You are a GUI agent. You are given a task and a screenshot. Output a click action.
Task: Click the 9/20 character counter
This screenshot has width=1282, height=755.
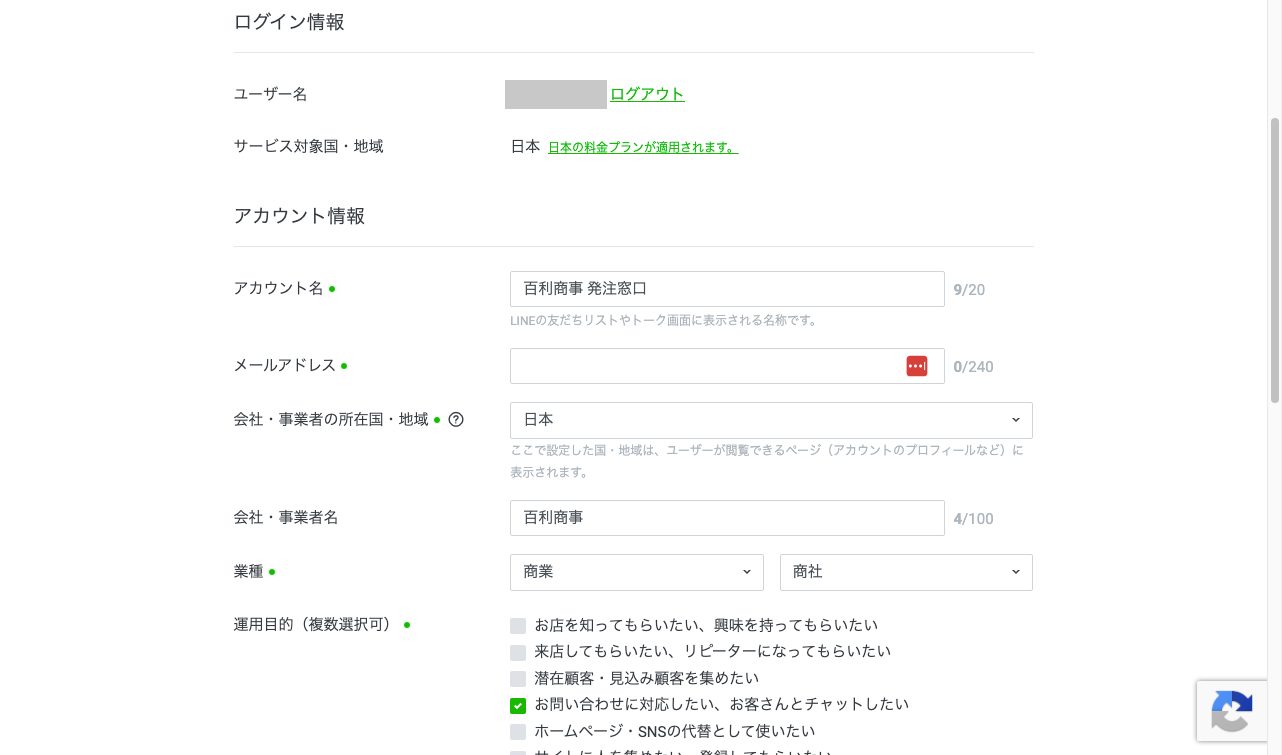[969, 290]
